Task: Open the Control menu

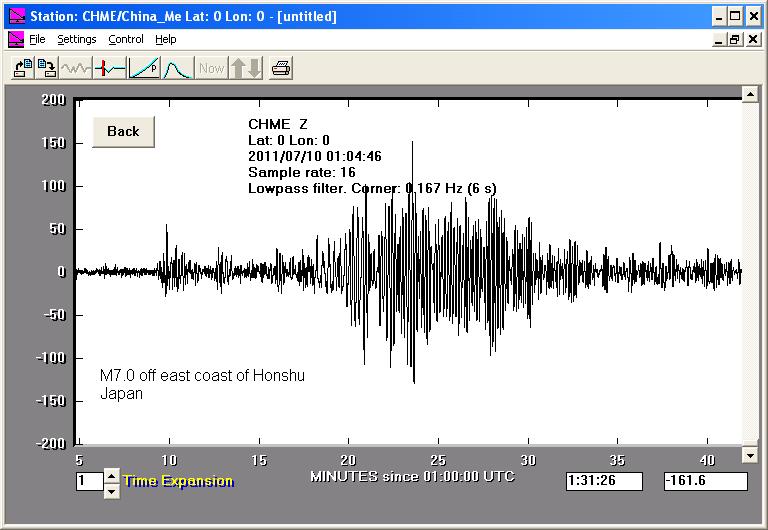Action: point(126,39)
